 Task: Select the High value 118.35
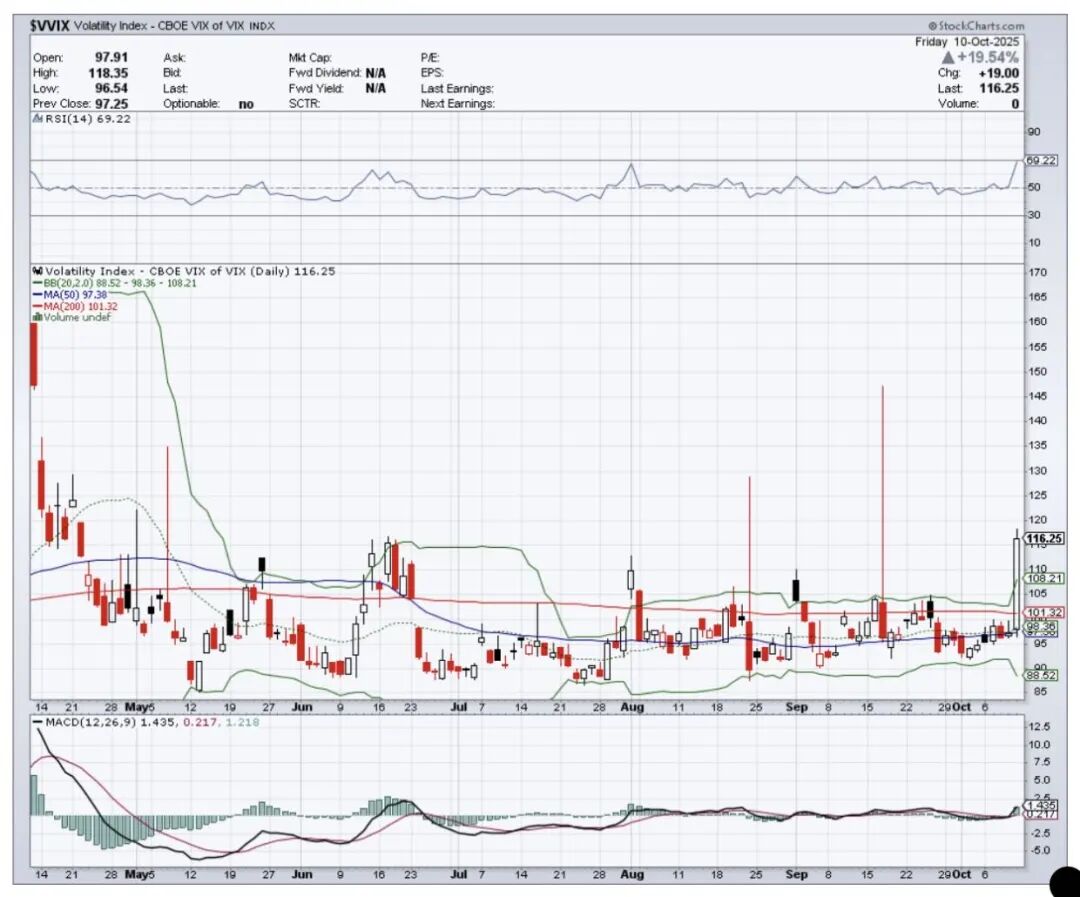(x=107, y=73)
